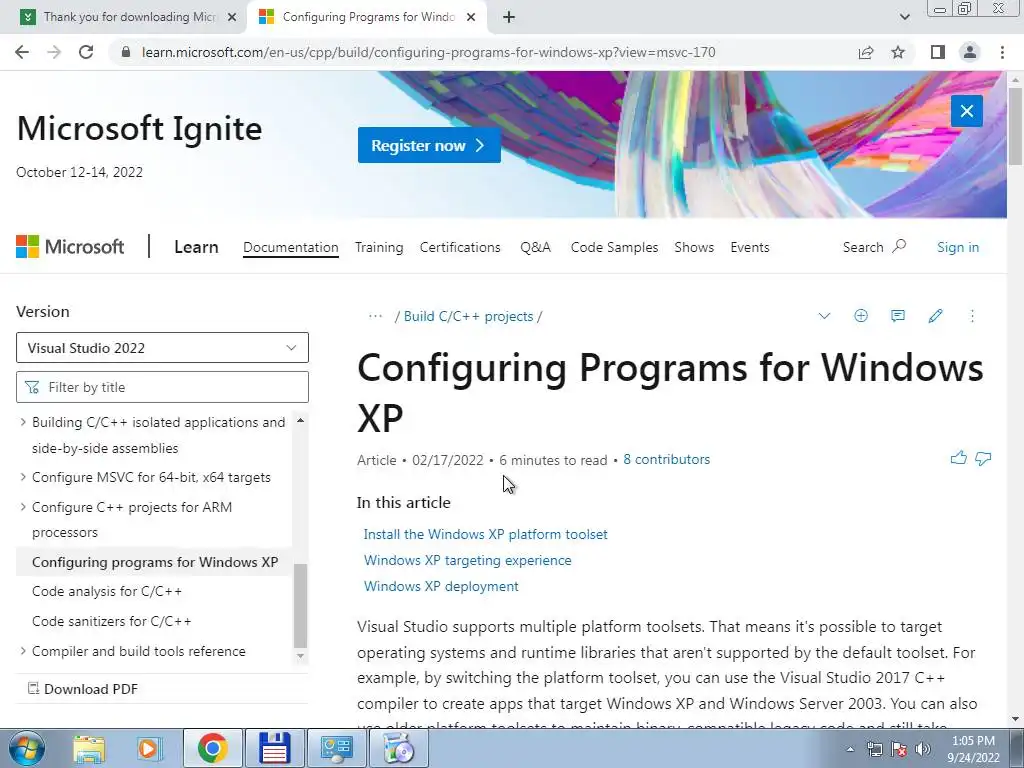
Task: Open the Visual Studio 2022 version dropdown
Action: coord(162,348)
